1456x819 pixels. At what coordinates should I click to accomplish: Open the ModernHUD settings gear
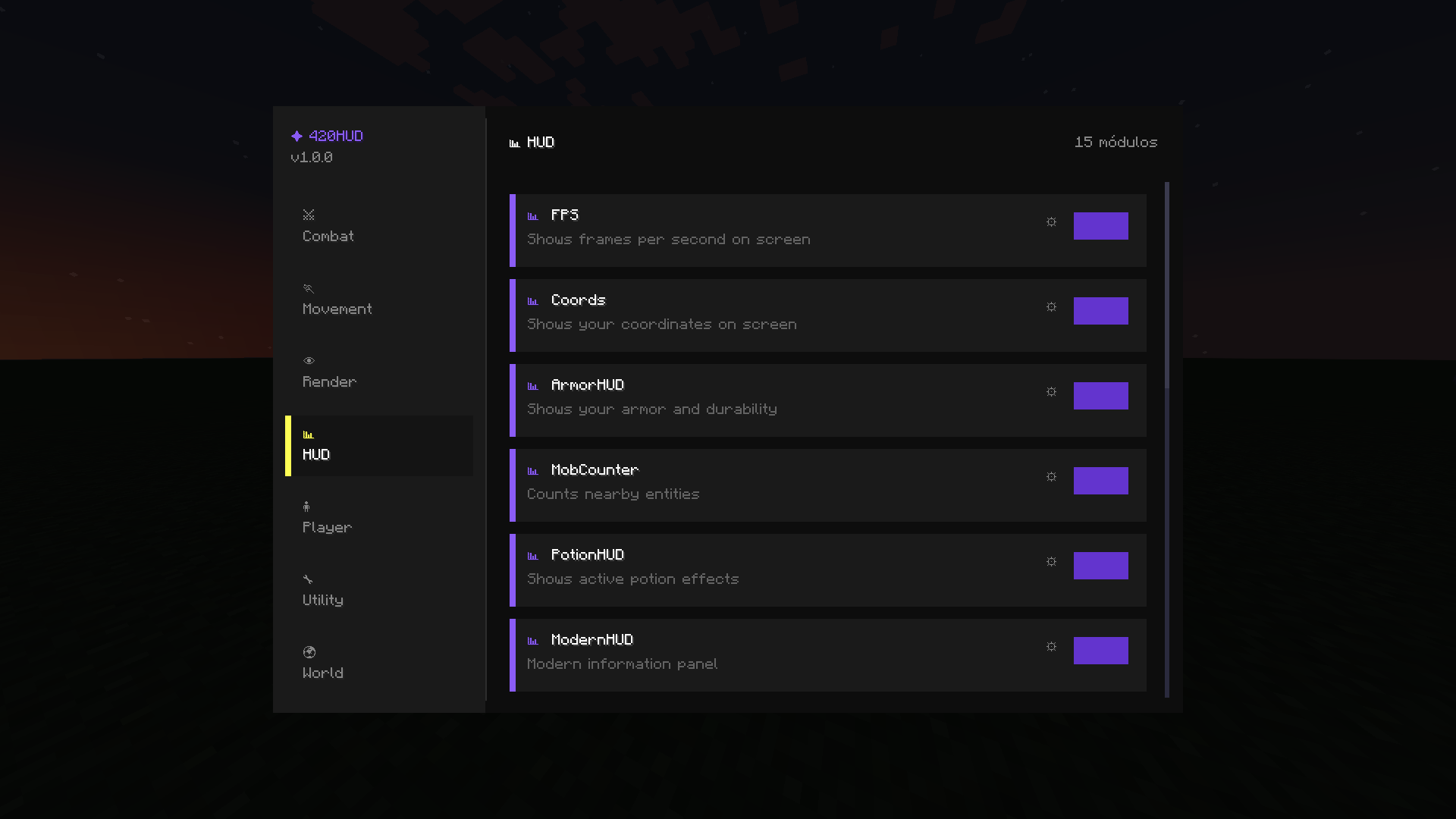[x=1051, y=647]
